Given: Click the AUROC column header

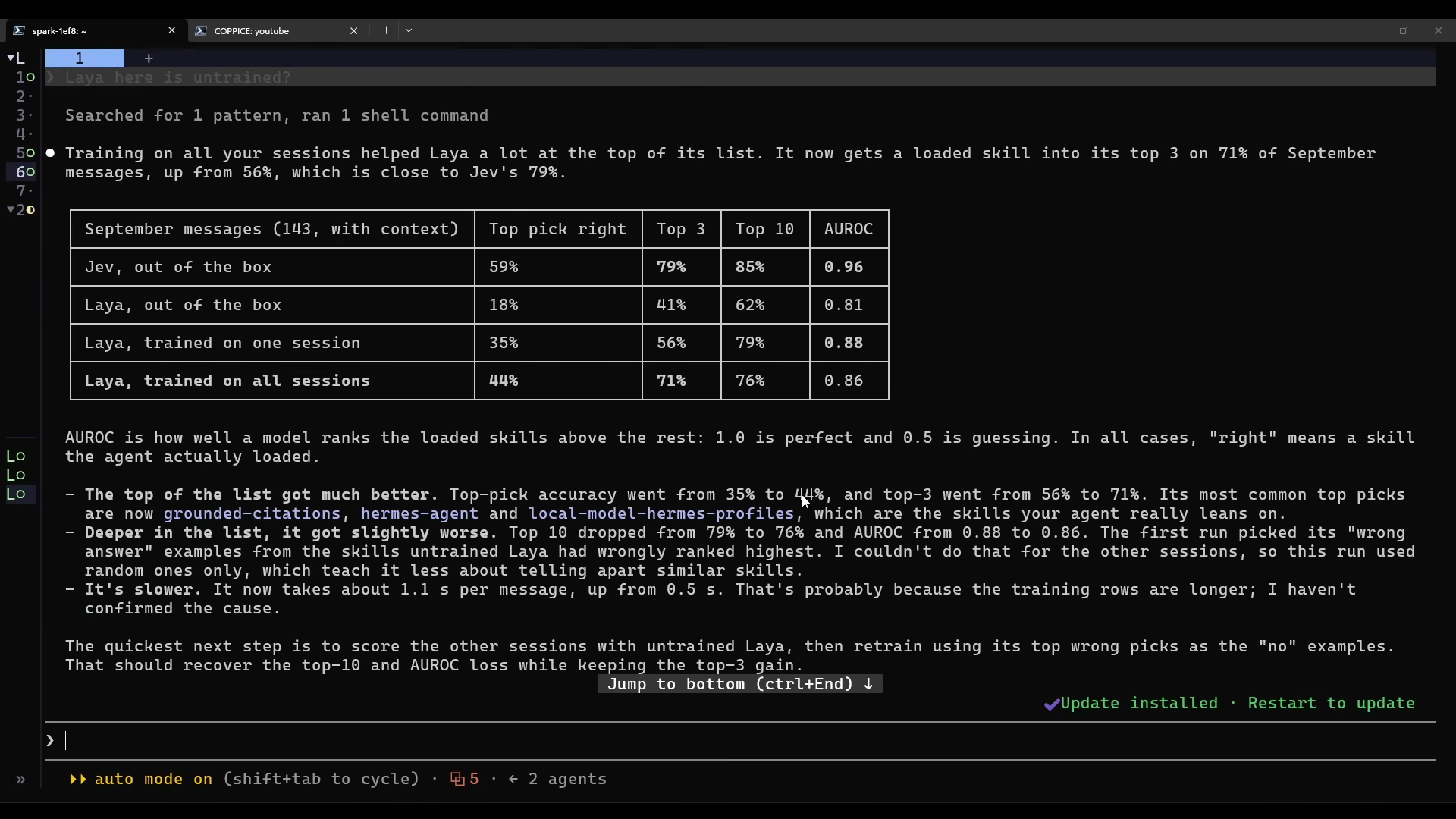Looking at the screenshot, I should [849, 229].
